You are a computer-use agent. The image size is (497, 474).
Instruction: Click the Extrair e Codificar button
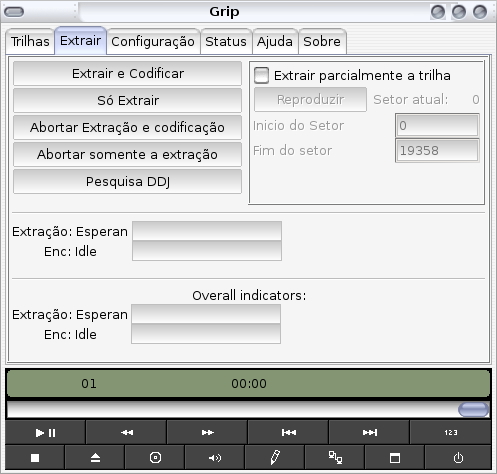click(127, 73)
